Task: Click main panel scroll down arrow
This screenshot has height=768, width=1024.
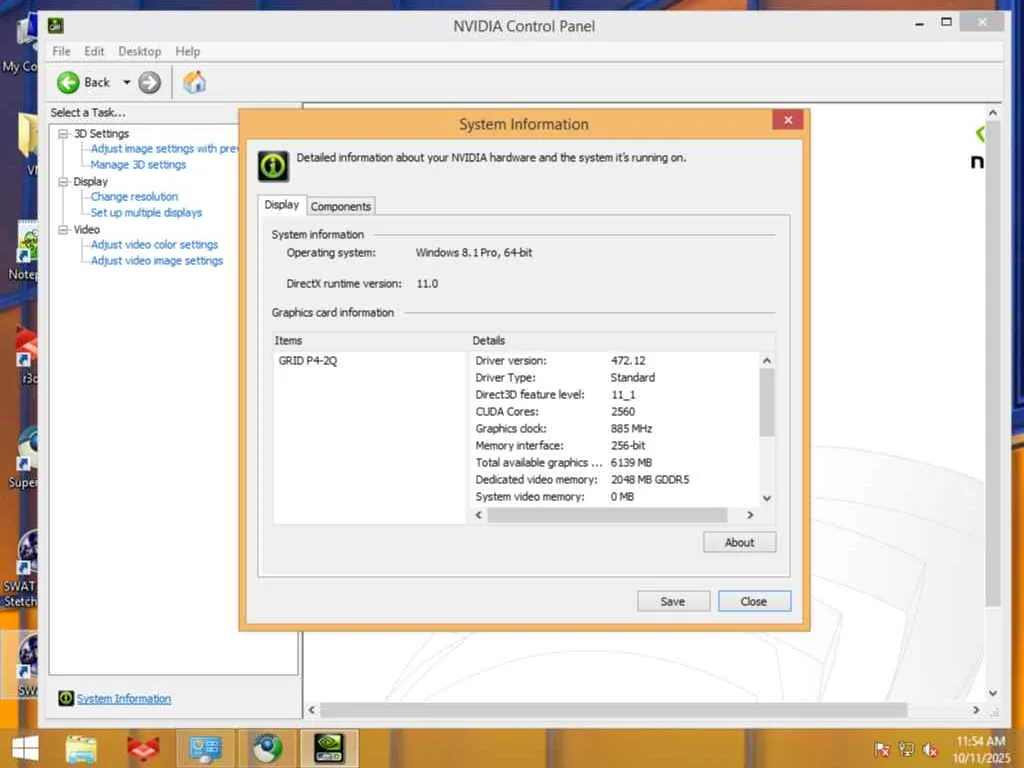Action: point(993,694)
